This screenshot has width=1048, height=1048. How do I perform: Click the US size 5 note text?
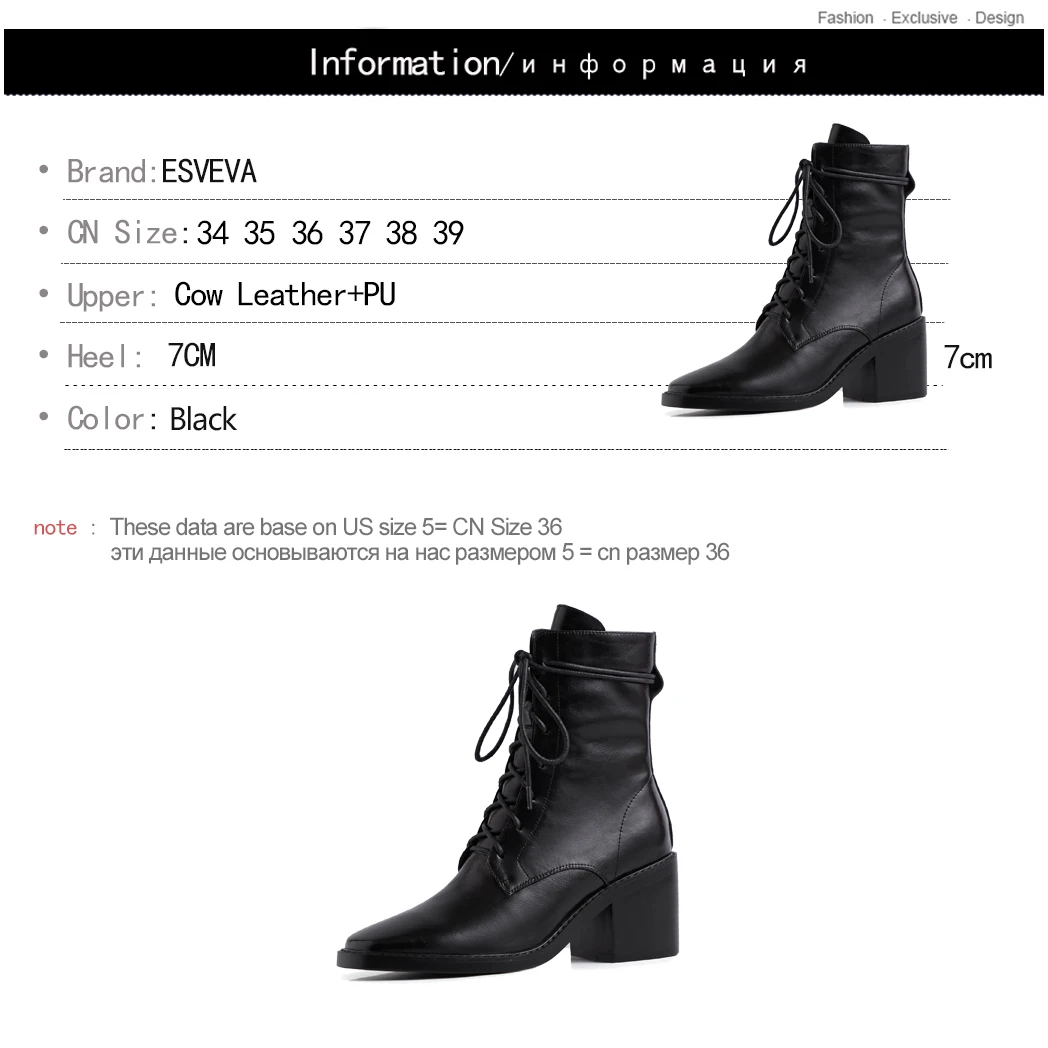pyautogui.click(x=336, y=527)
